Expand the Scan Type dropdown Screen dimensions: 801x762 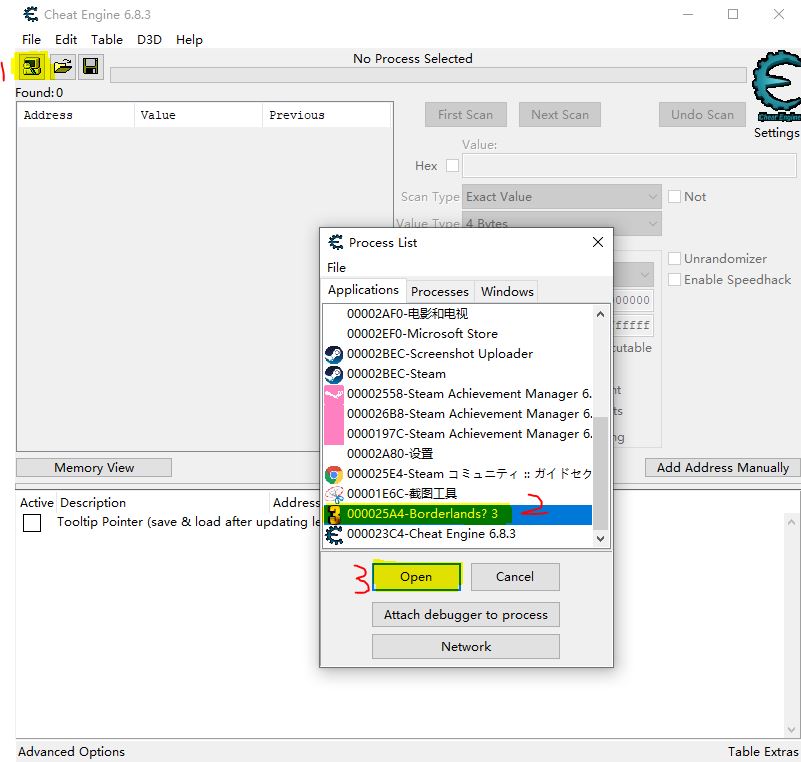coord(561,197)
